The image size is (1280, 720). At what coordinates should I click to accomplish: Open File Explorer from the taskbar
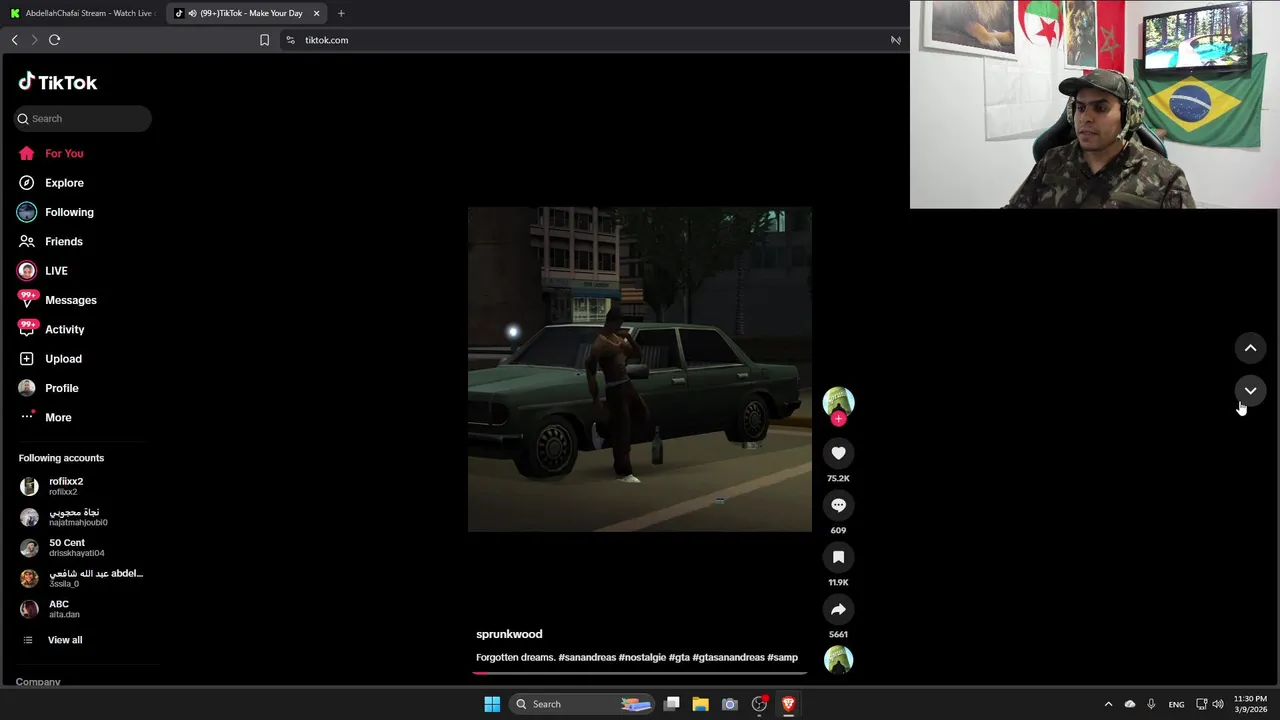coord(701,704)
